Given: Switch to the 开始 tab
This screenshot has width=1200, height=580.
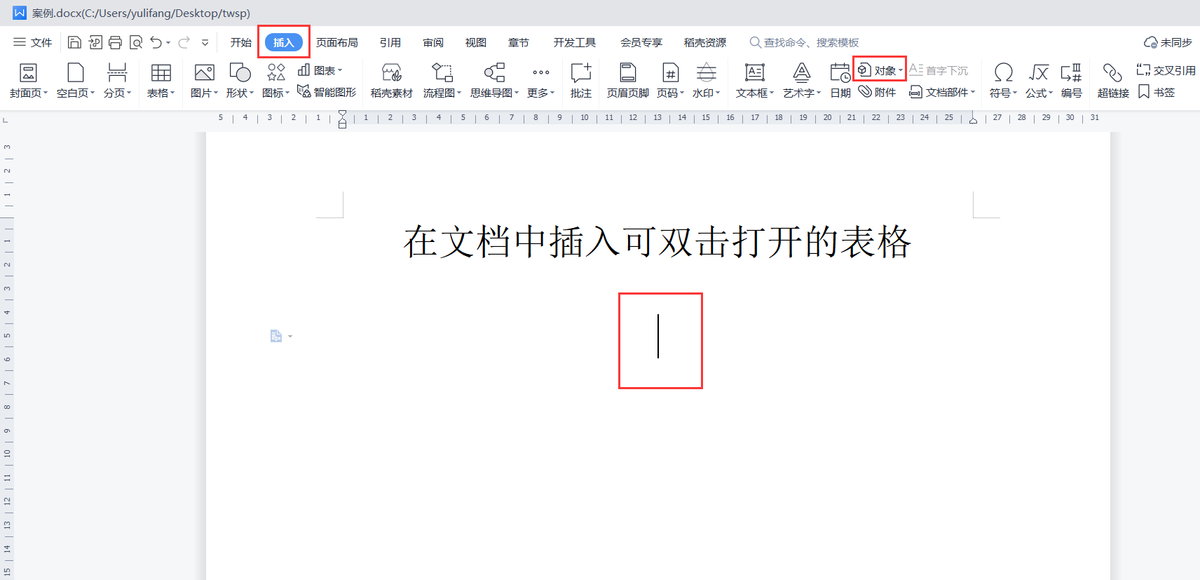Looking at the screenshot, I should pos(241,42).
